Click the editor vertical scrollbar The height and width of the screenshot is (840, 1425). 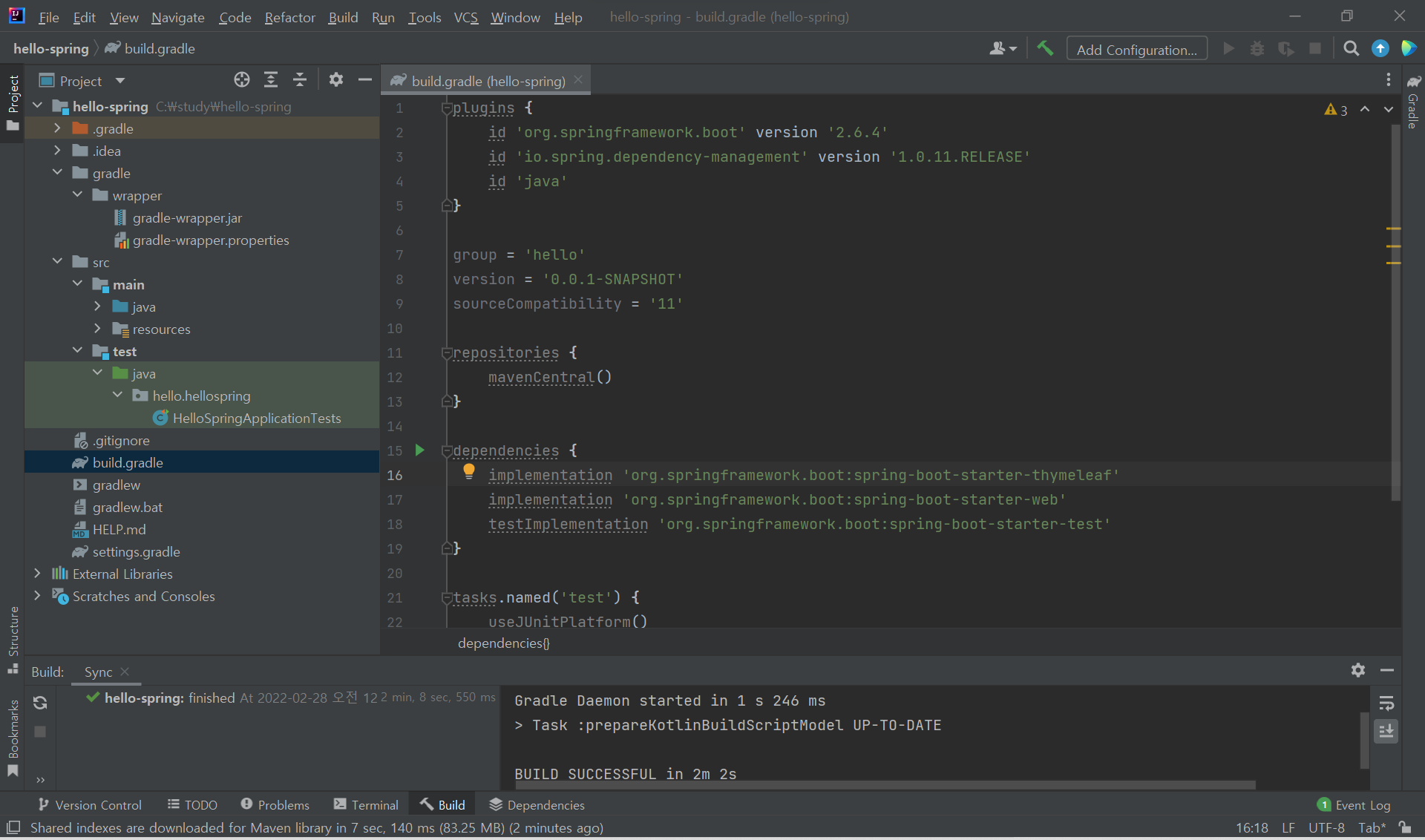[1395, 312]
